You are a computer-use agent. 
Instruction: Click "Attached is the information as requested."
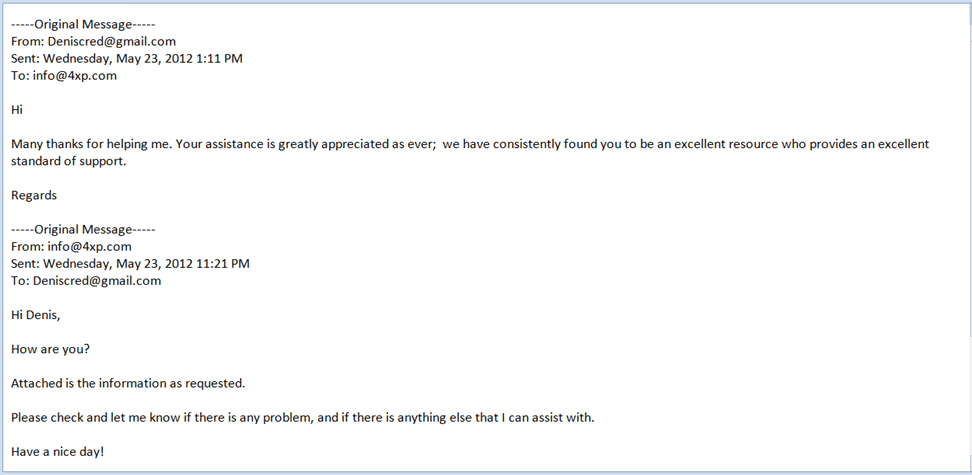128,383
